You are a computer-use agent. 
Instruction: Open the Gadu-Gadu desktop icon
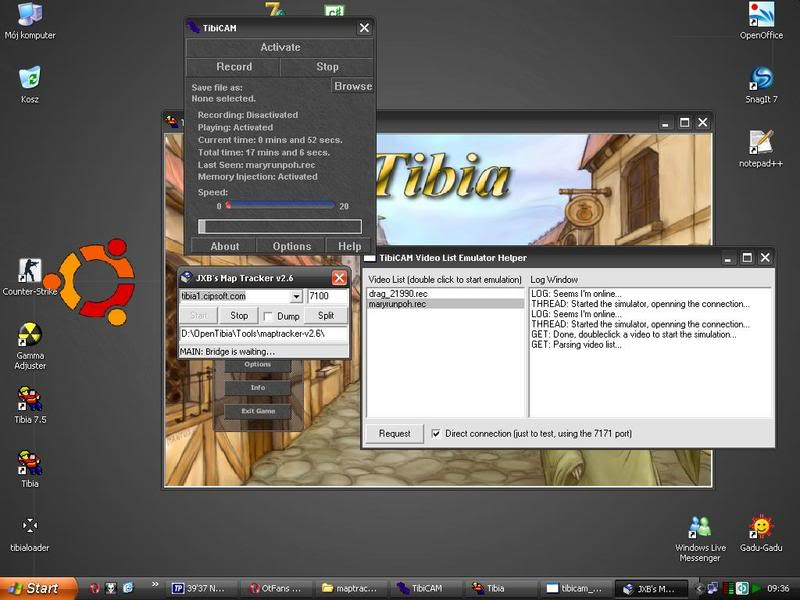(x=761, y=533)
